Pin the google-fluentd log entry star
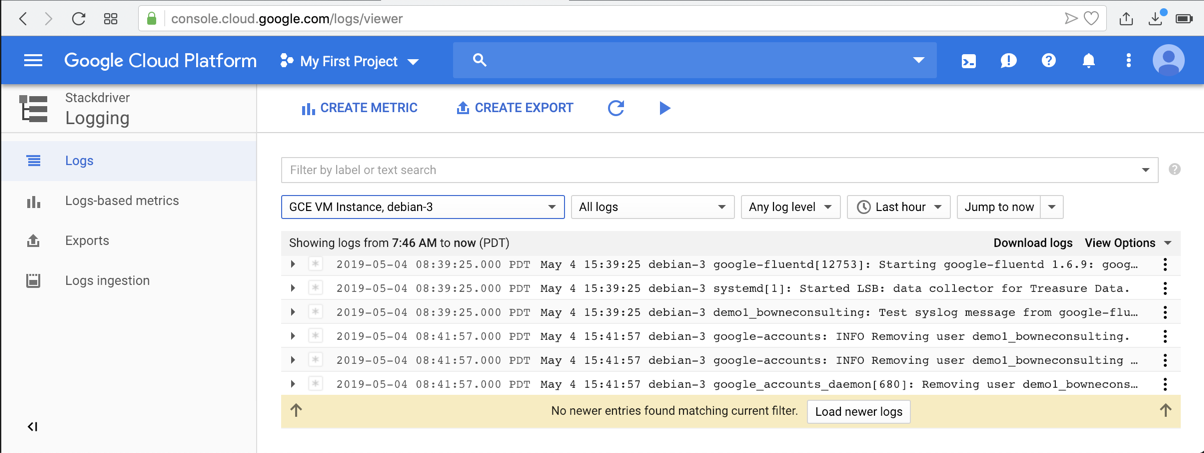This screenshot has height=453, width=1204. click(x=315, y=265)
